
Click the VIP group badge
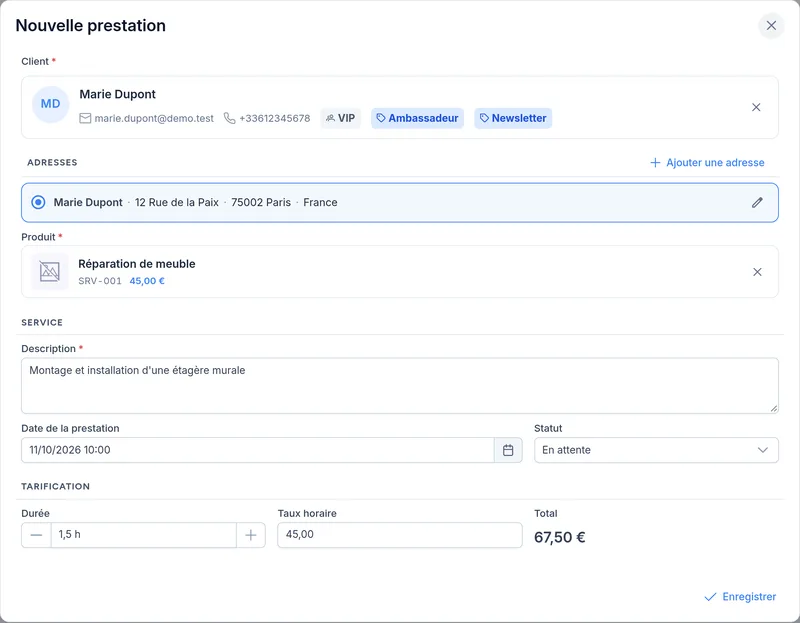(x=341, y=118)
